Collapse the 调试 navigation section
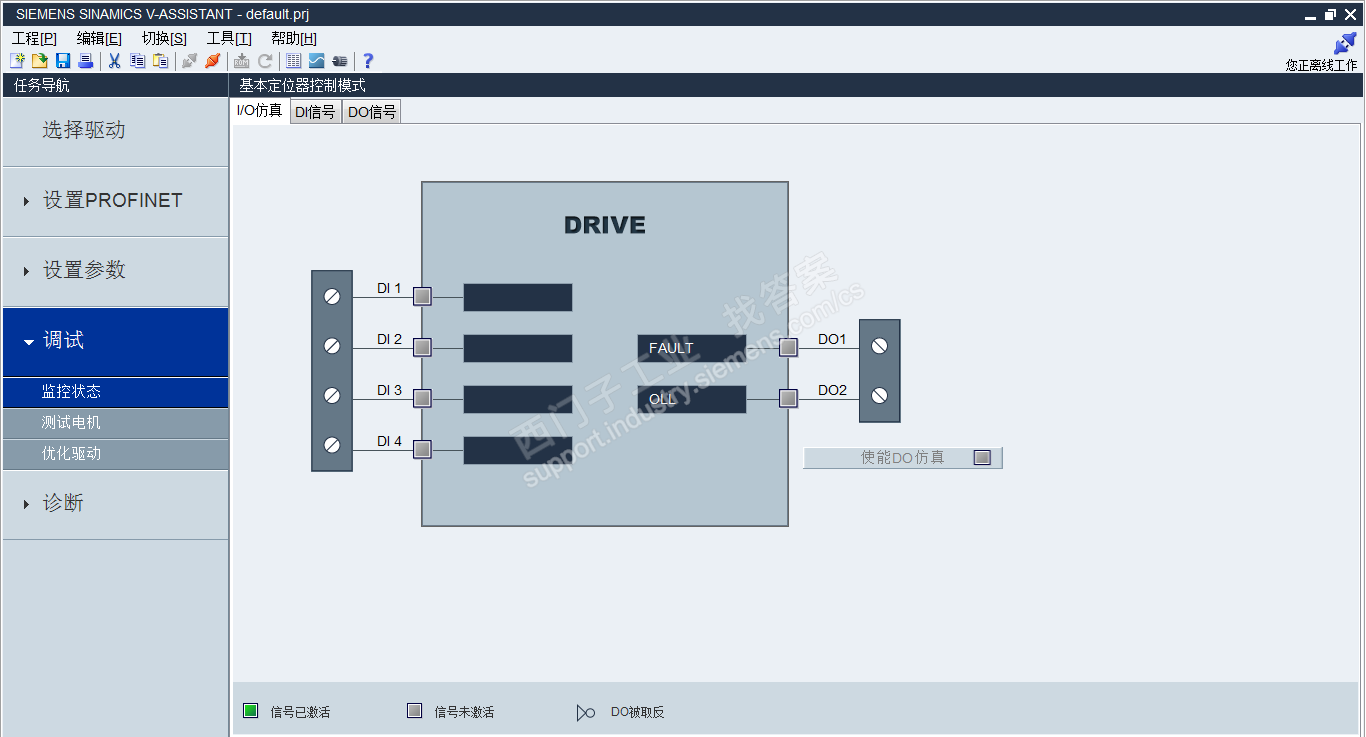 pyautogui.click(x=115, y=341)
